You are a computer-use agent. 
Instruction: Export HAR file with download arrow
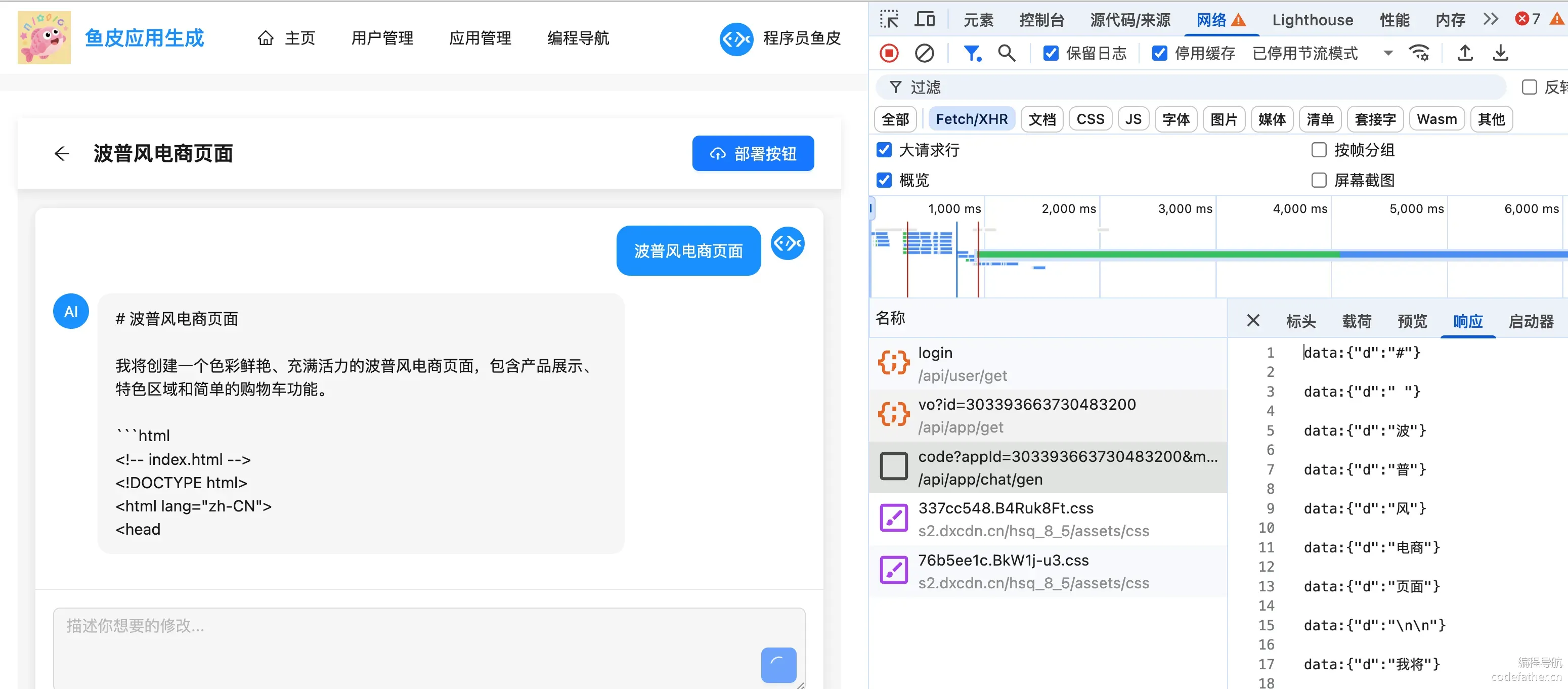tap(1500, 54)
